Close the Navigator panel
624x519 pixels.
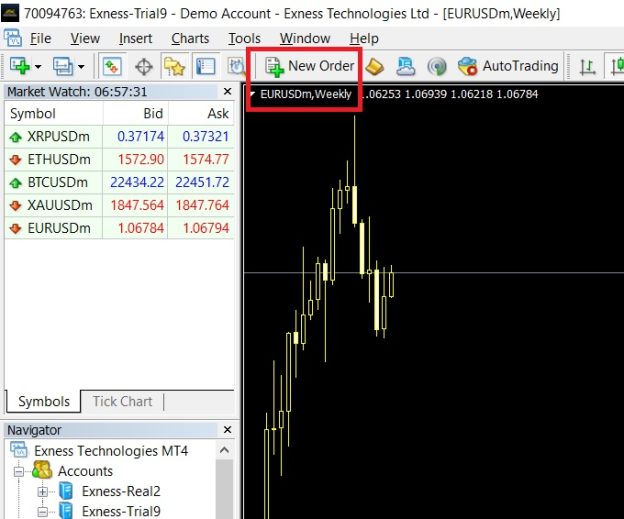pos(227,430)
